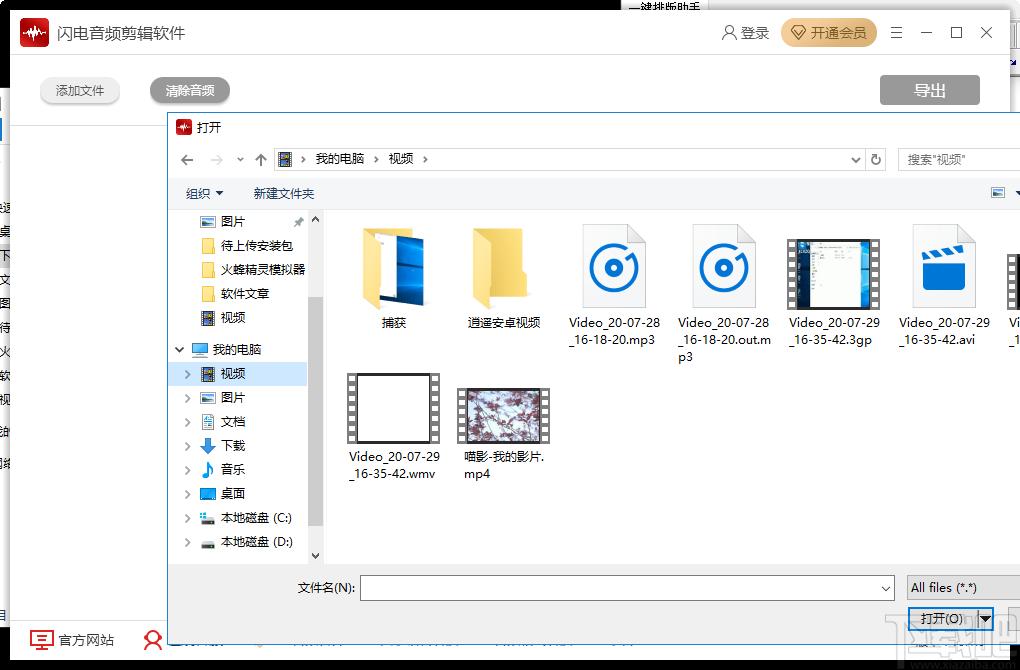Open the file name dropdown arrow
The height and width of the screenshot is (670, 1020).
tap(886, 588)
